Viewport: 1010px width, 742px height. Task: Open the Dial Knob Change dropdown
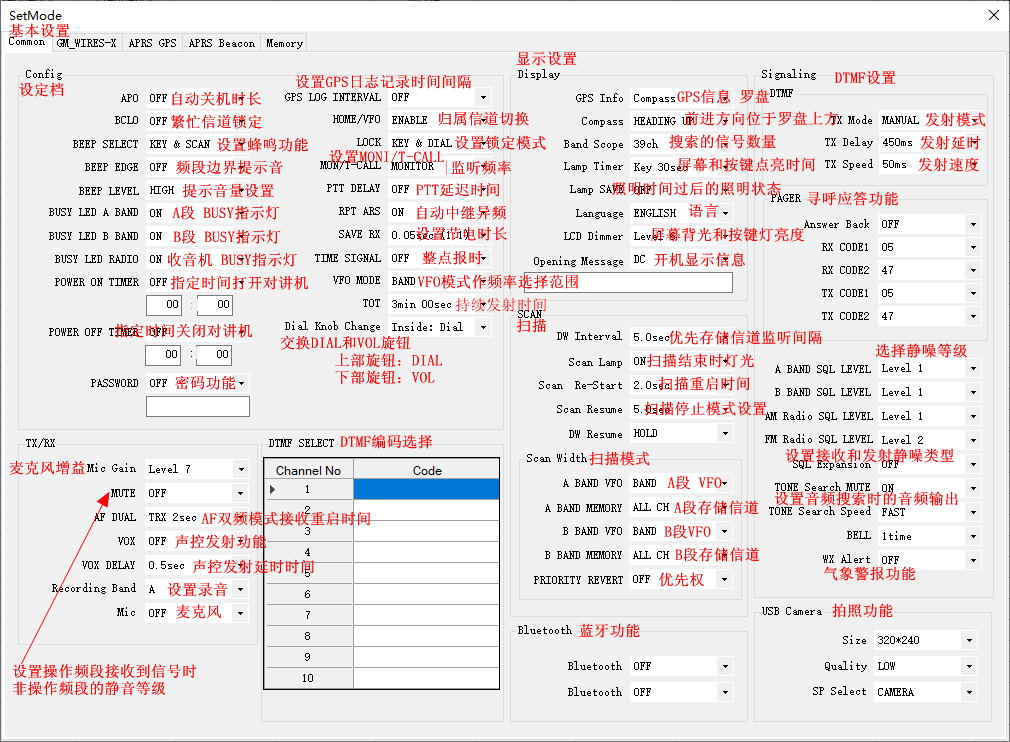click(483, 327)
